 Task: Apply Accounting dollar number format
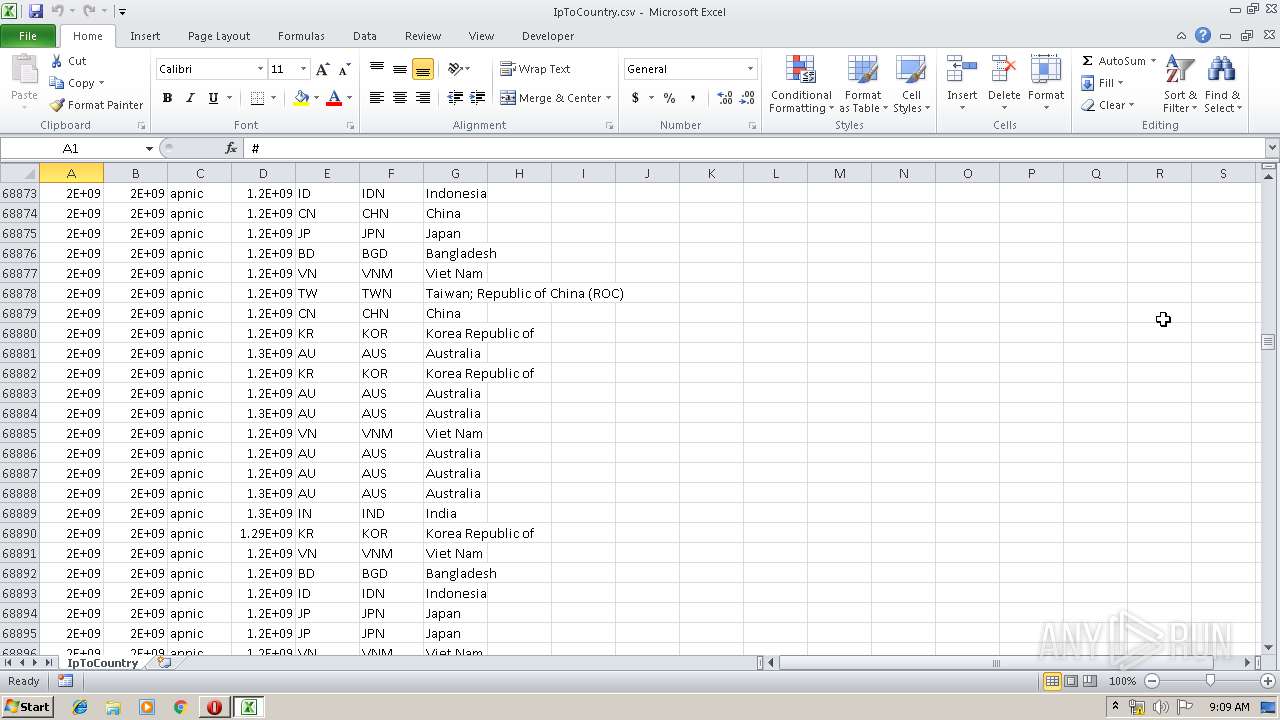[x=635, y=98]
